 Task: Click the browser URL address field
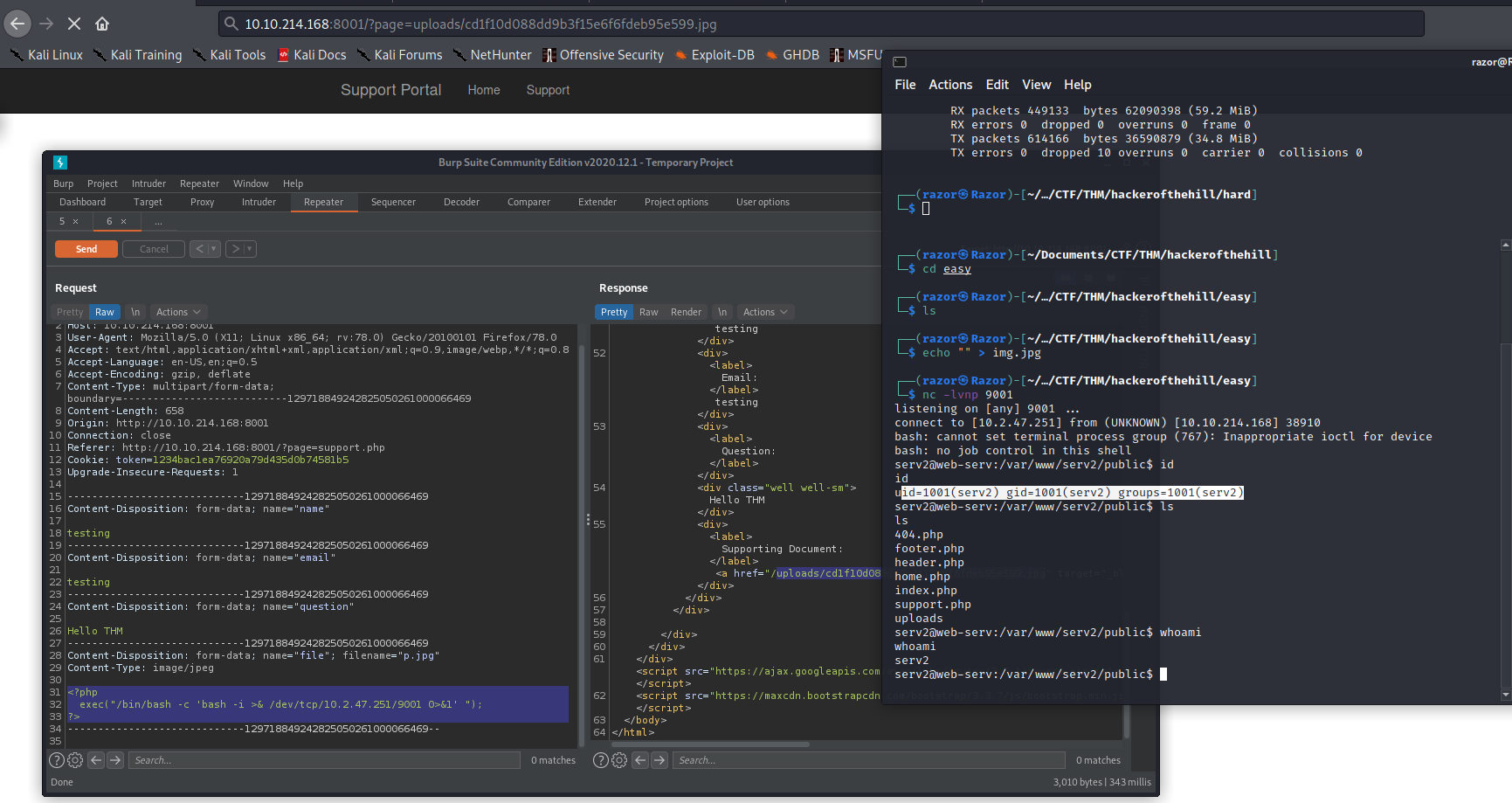click(821, 24)
